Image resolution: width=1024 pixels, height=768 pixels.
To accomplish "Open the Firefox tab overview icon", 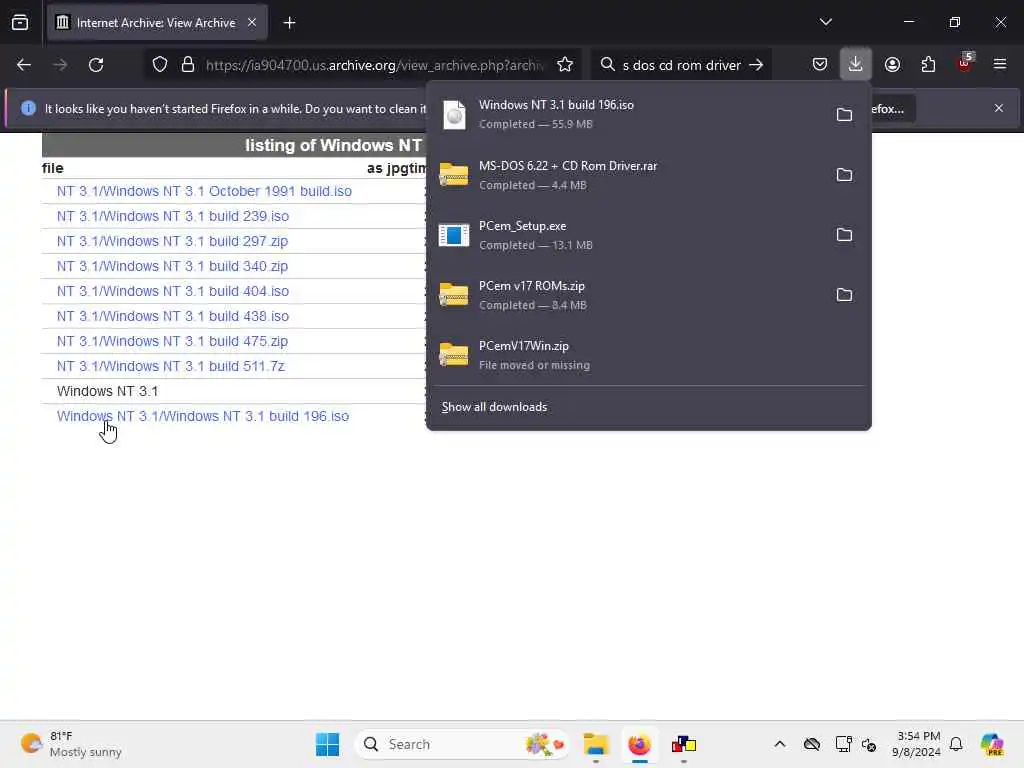I will tap(20, 23).
